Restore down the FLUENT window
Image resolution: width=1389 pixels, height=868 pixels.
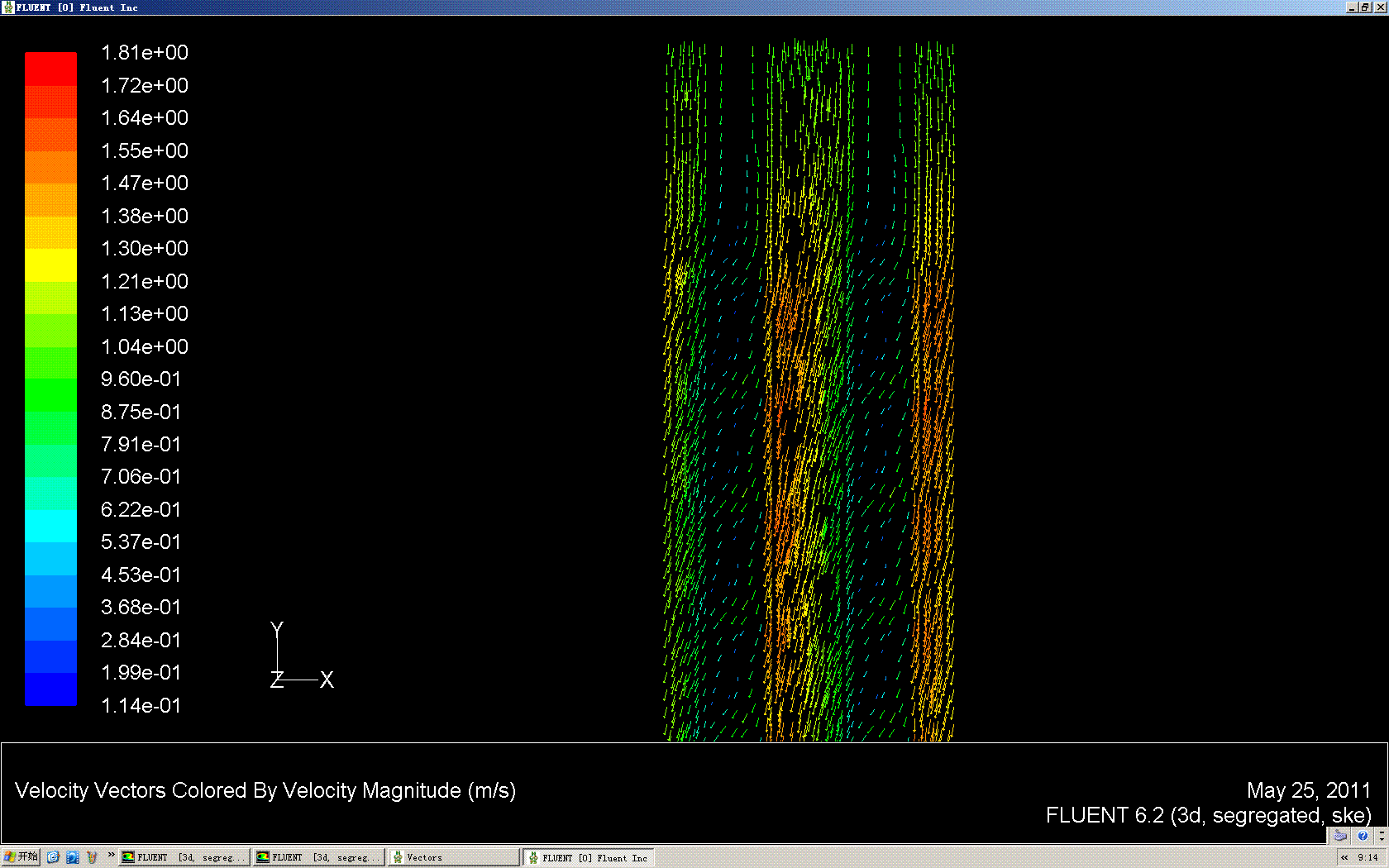coord(1366,7)
